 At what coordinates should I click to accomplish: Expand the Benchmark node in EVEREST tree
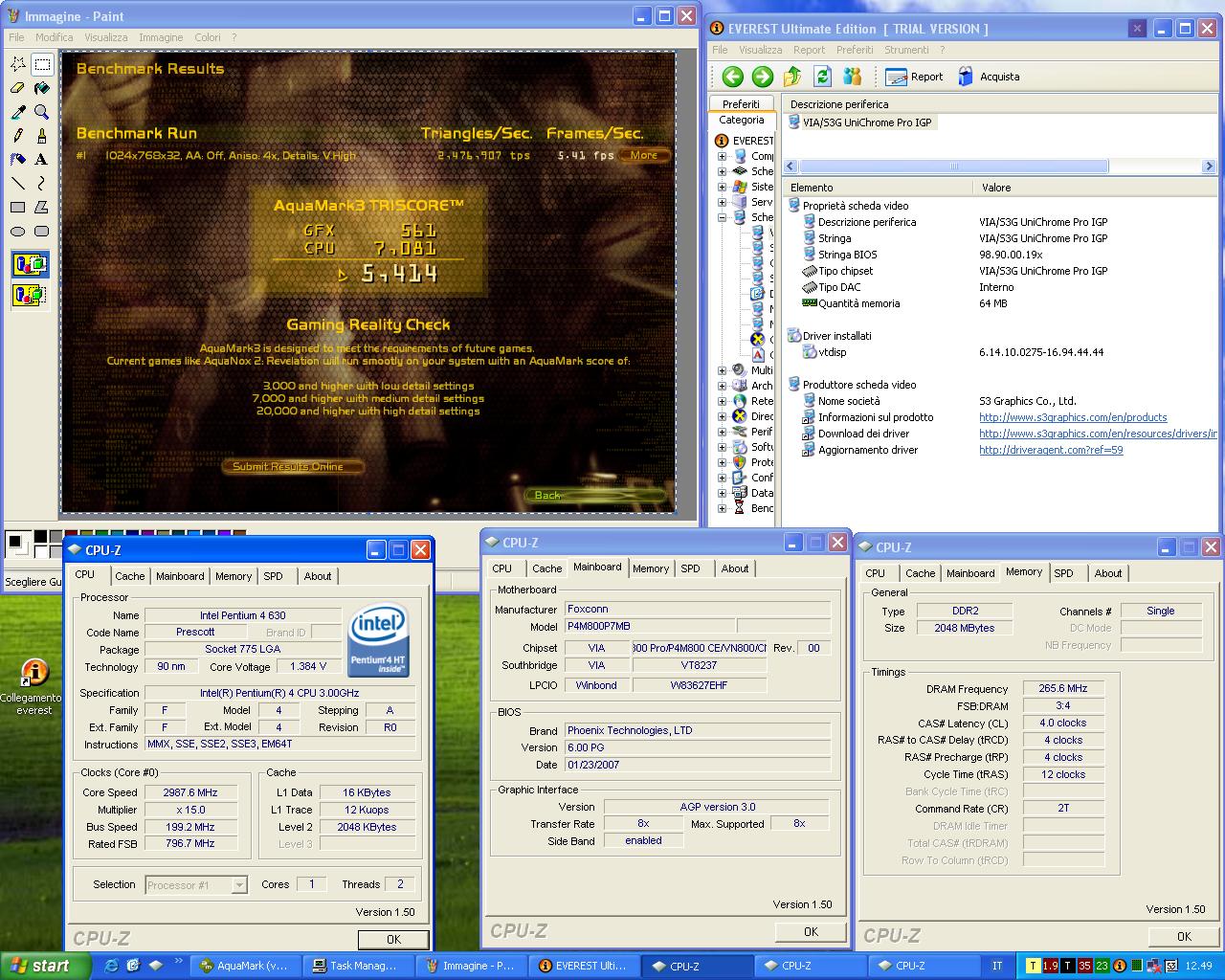click(x=722, y=508)
